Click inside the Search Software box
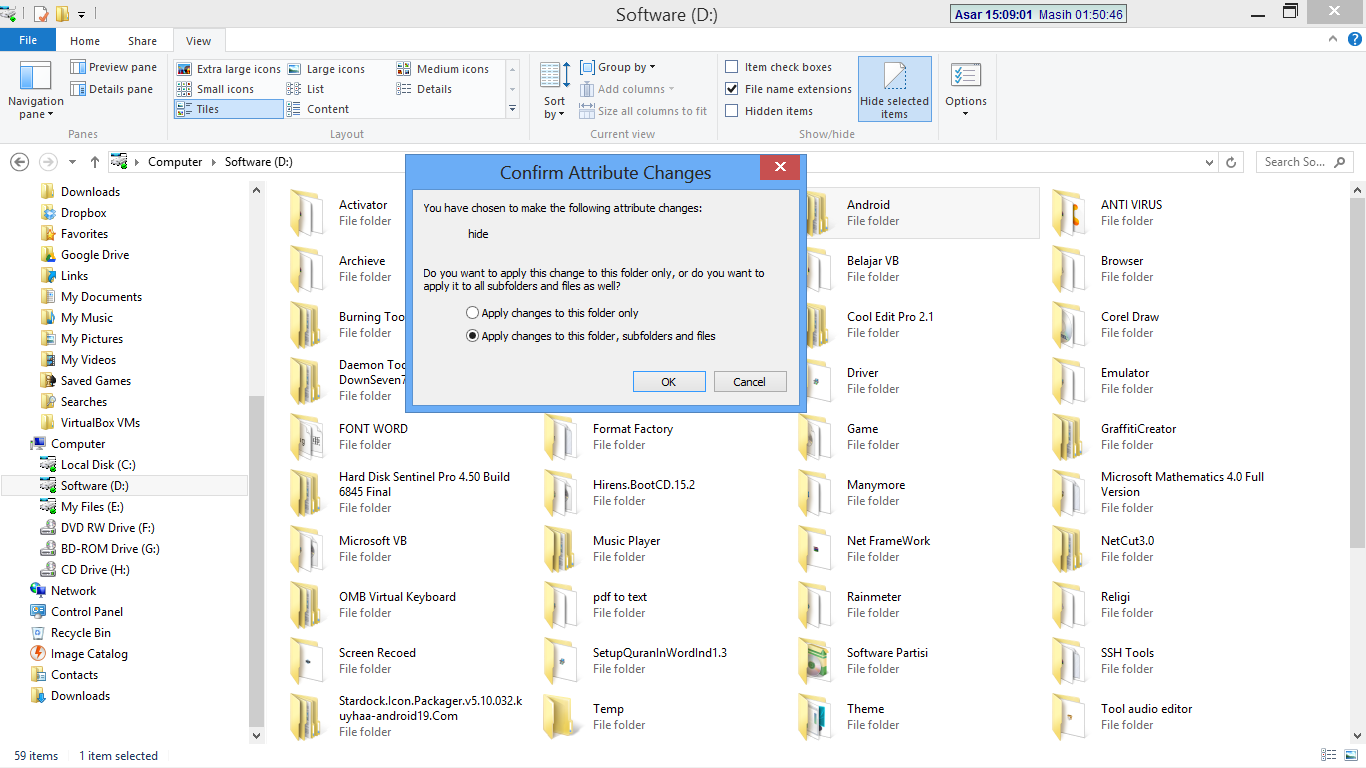This screenshot has height=768, width=1366. click(1295, 161)
